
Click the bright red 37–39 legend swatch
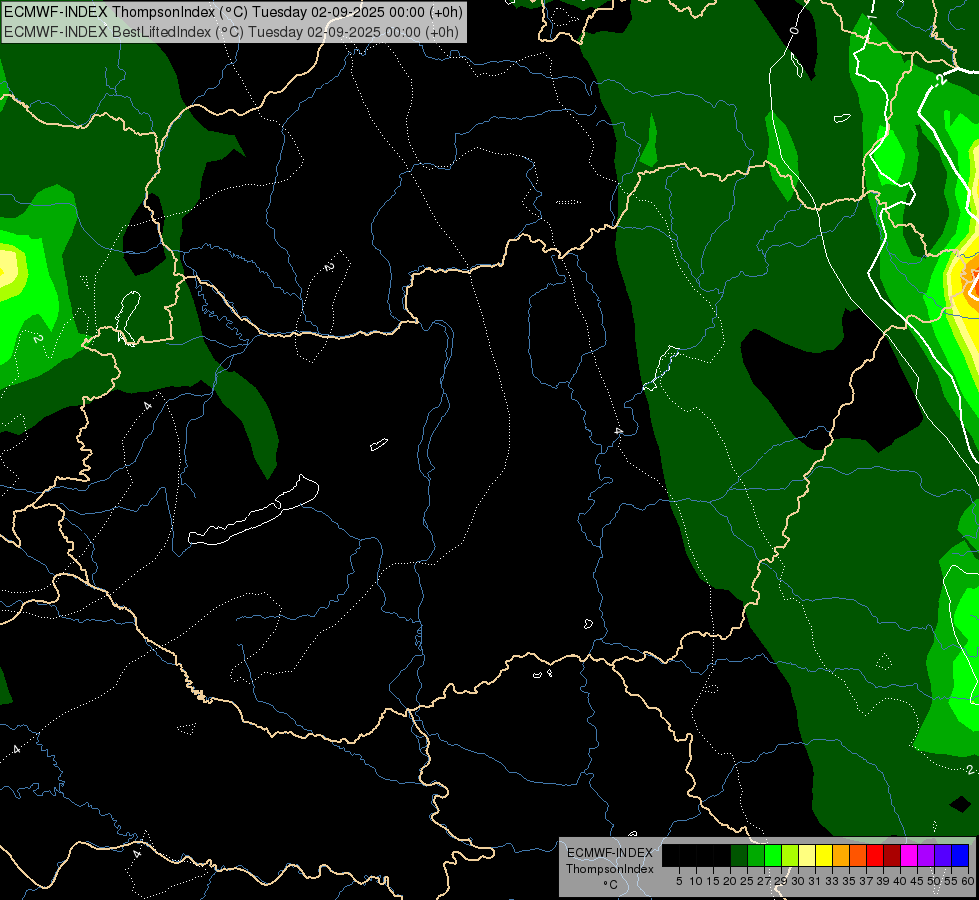coord(875,855)
